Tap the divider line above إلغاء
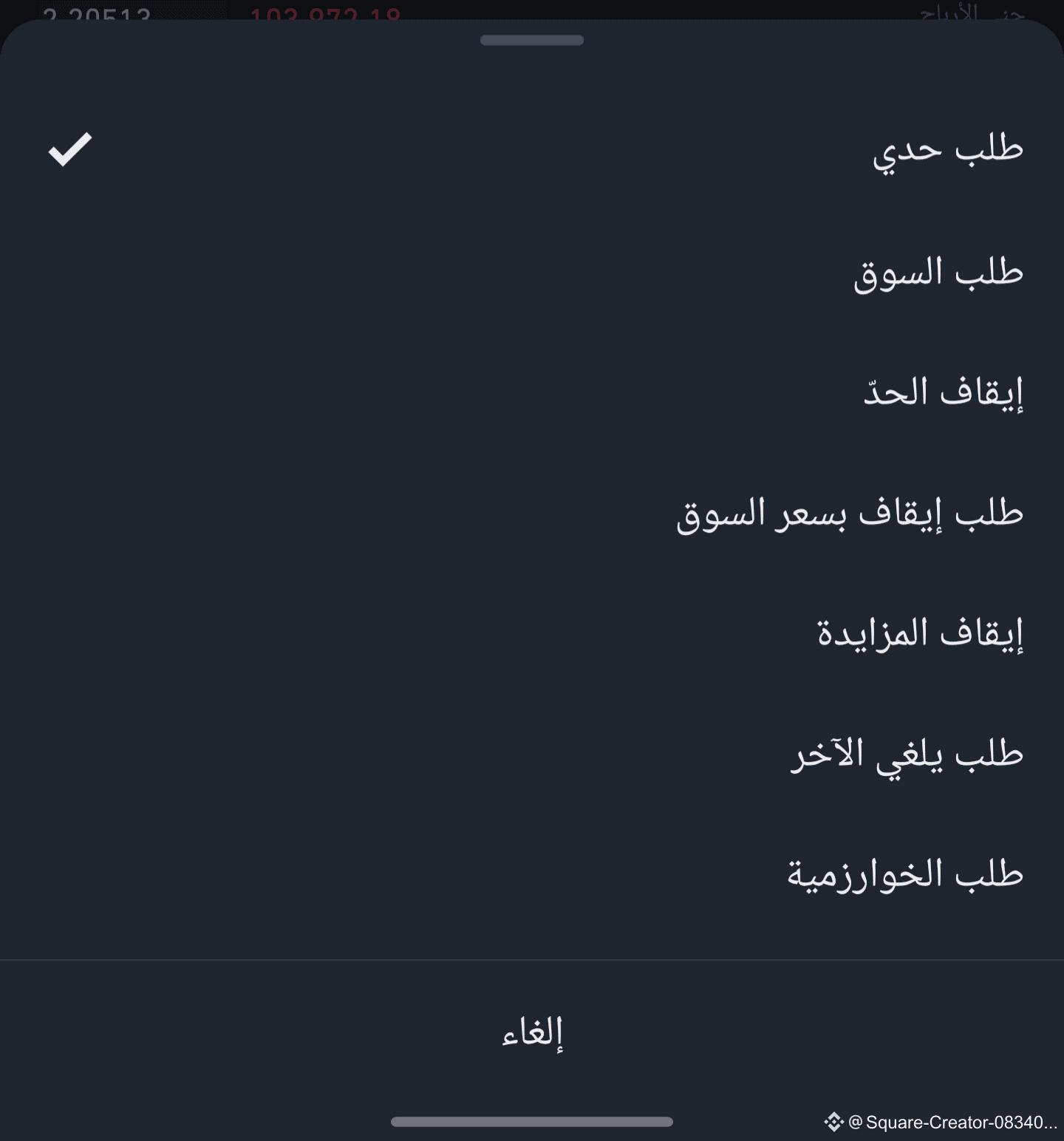 (532, 960)
